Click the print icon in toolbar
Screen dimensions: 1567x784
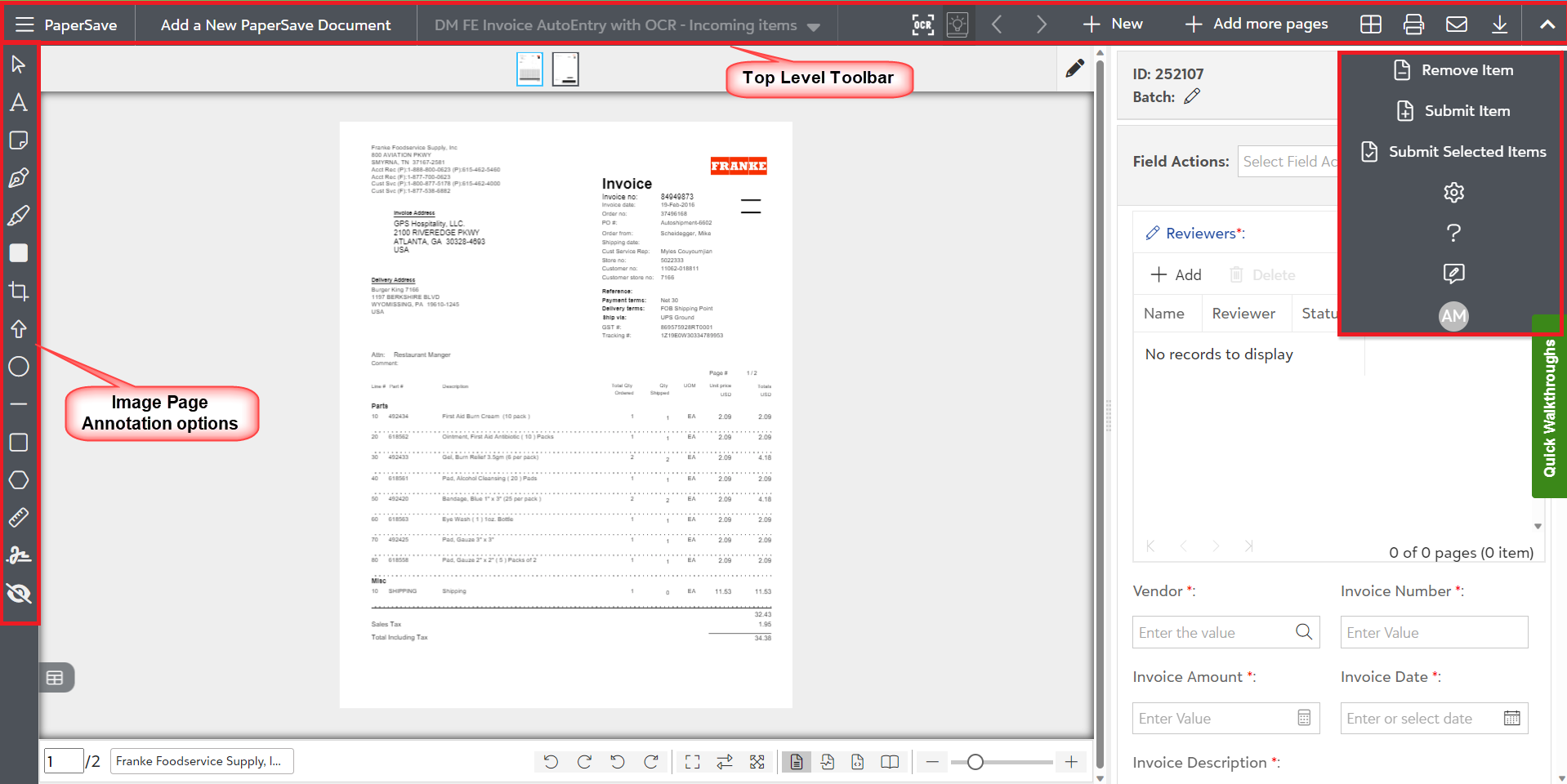pyautogui.click(x=1413, y=24)
